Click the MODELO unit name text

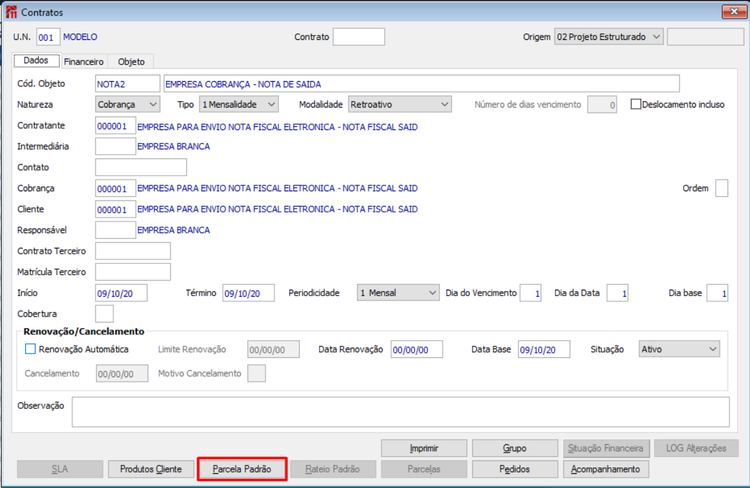(80, 37)
